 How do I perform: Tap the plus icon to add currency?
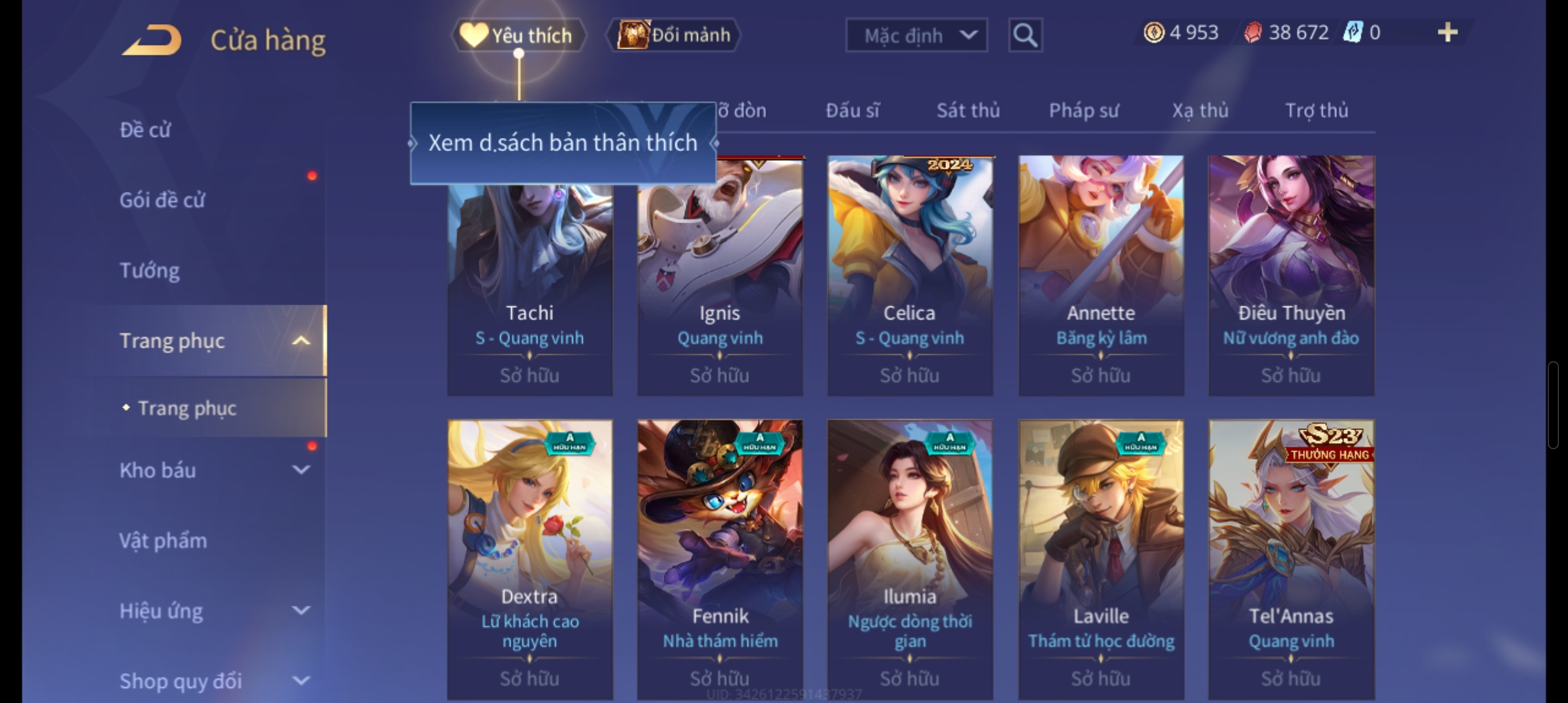(x=1447, y=33)
